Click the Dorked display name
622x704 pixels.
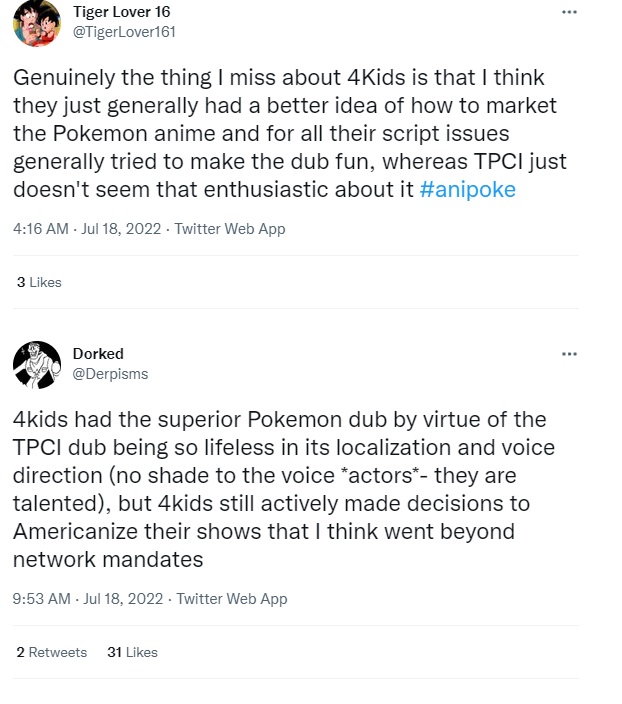pyautogui.click(x=96, y=353)
